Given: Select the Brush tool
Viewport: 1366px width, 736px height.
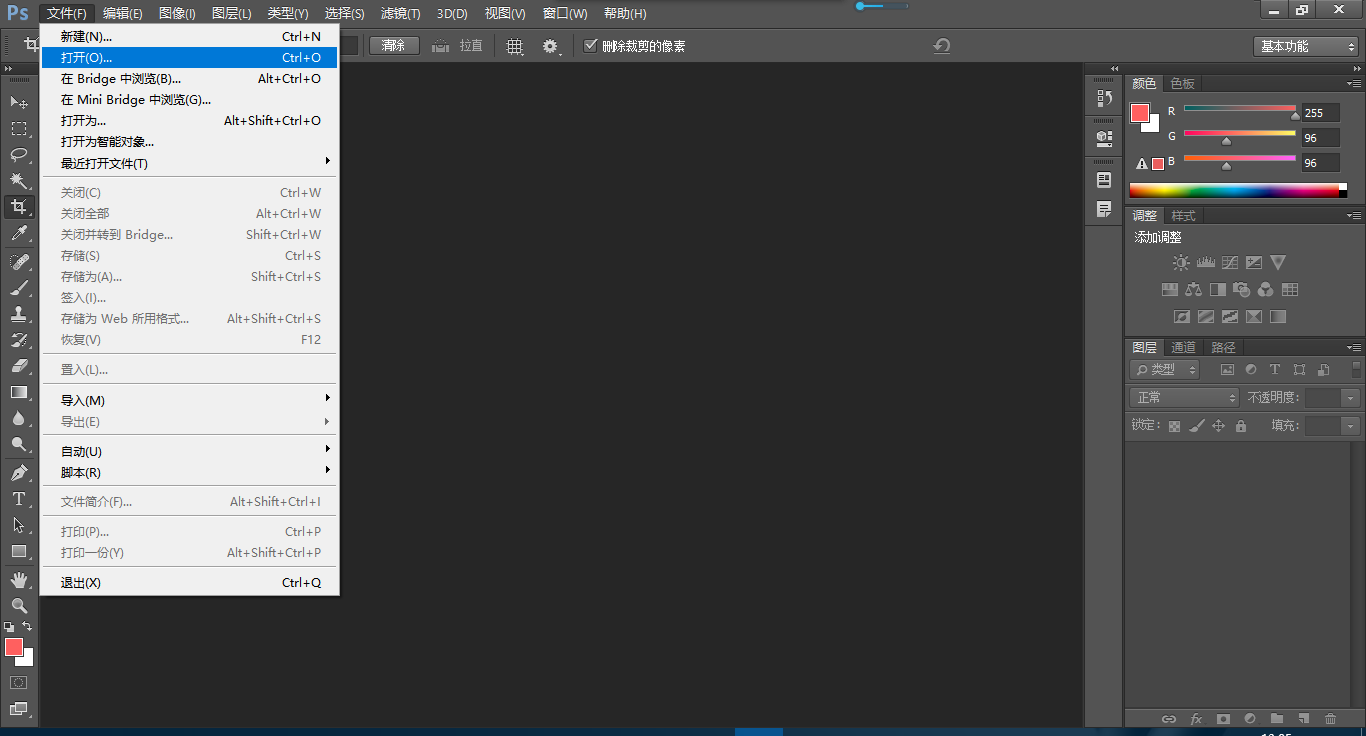Looking at the screenshot, I should pyautogui.click(x=19, y=288).
